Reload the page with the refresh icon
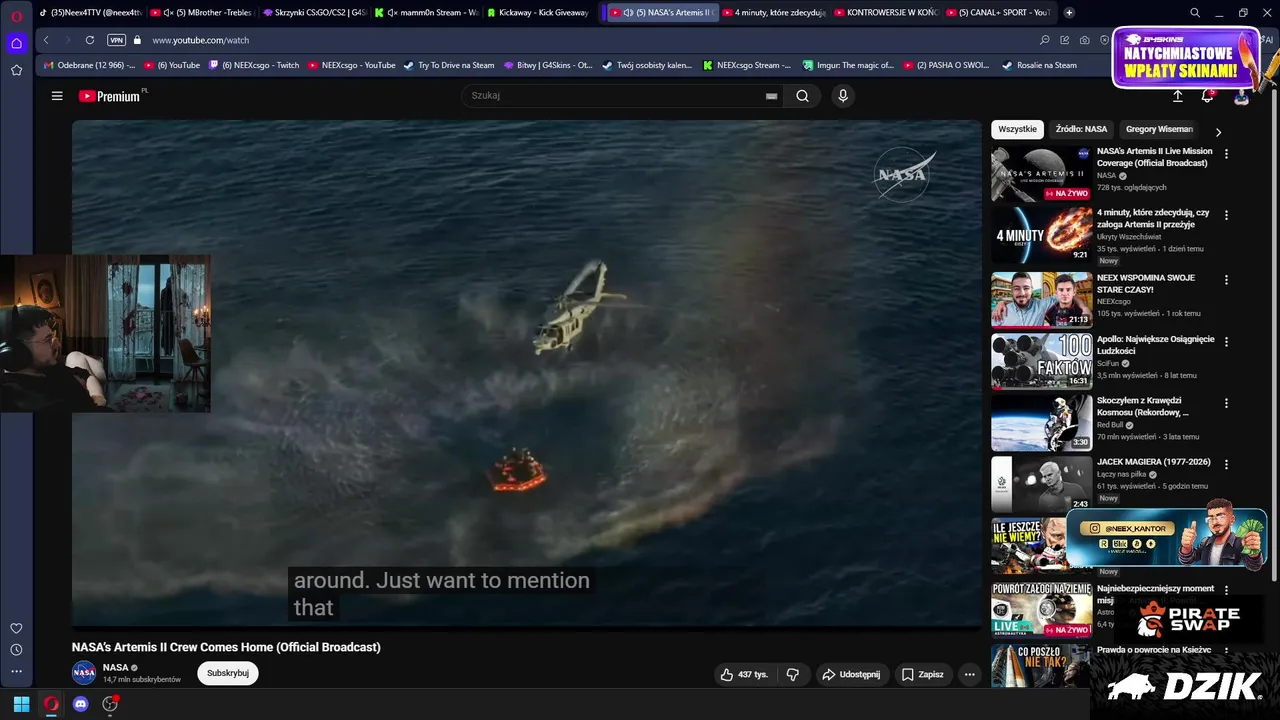The height and width of the screenshot is (720, 1280). [x=90, y=40]
